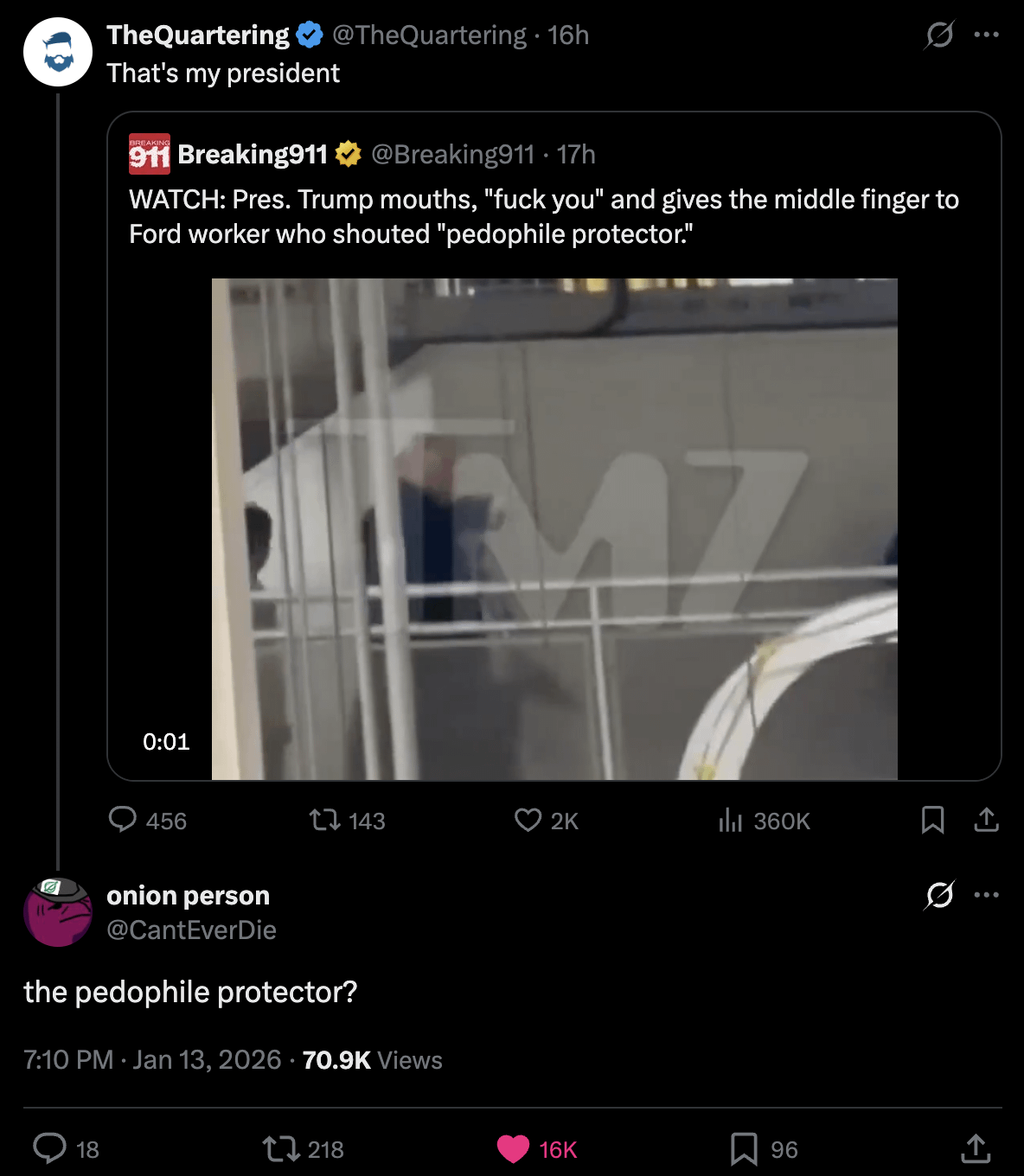This screenshot has height=1176, width=1024.
Task: Unlike the post with 16K likes
Action: pyautogui.click(x=513, y=1148)
